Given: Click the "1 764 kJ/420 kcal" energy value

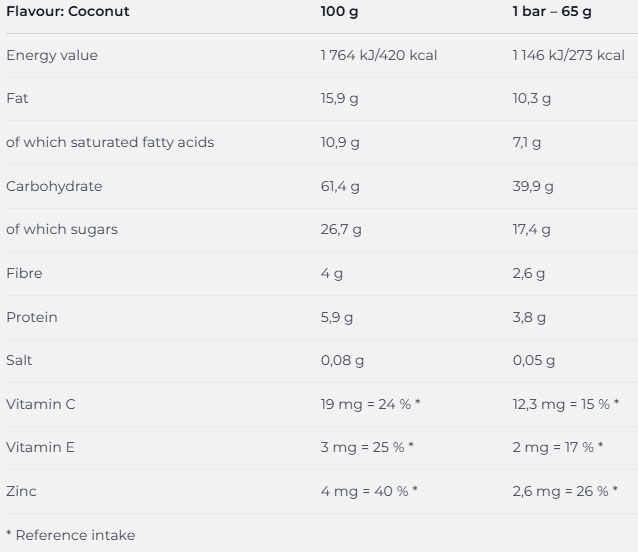Looking at the screenshot, I should (379, 55).
